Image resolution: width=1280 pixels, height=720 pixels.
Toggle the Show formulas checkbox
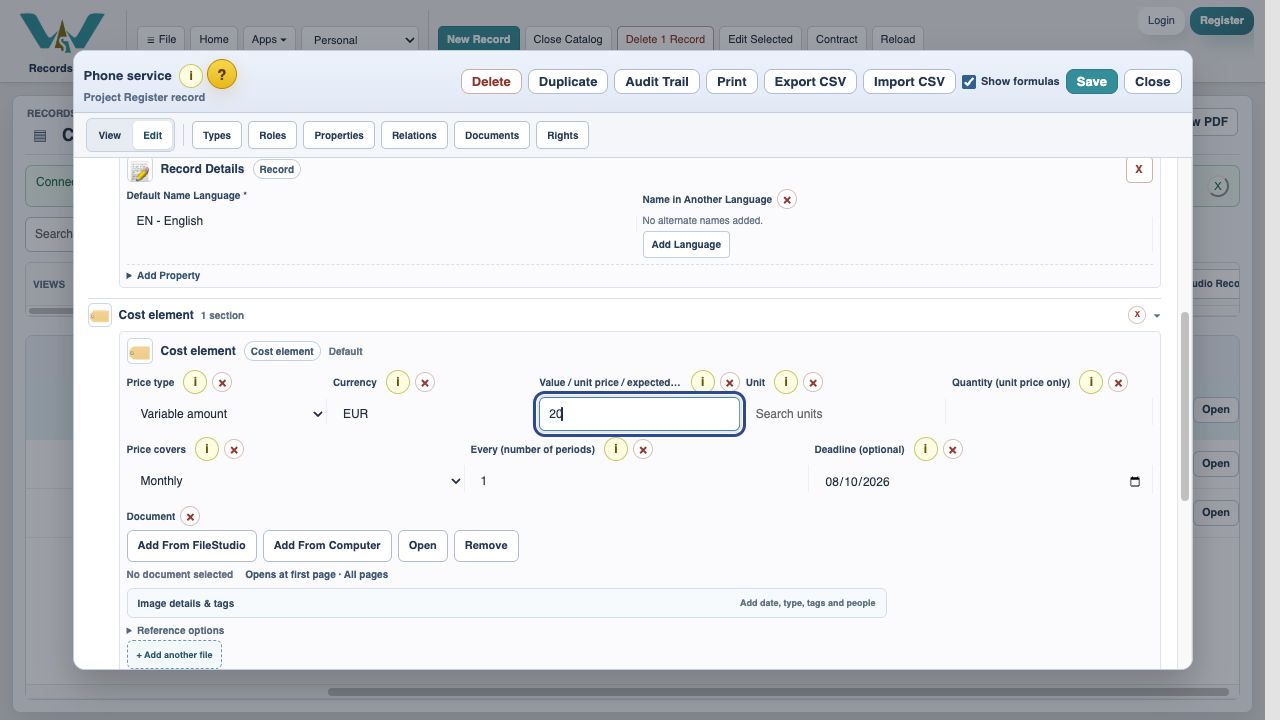pyautogui.click(x=969, y=82)
